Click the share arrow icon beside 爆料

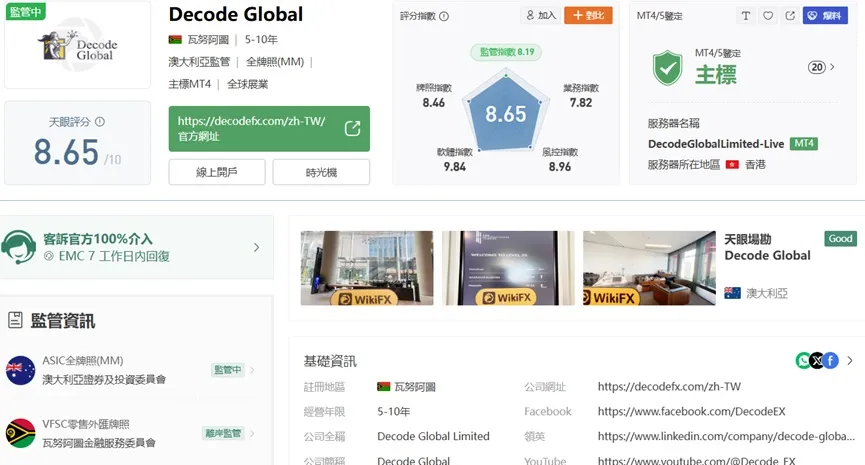click(x=790, y=15)
